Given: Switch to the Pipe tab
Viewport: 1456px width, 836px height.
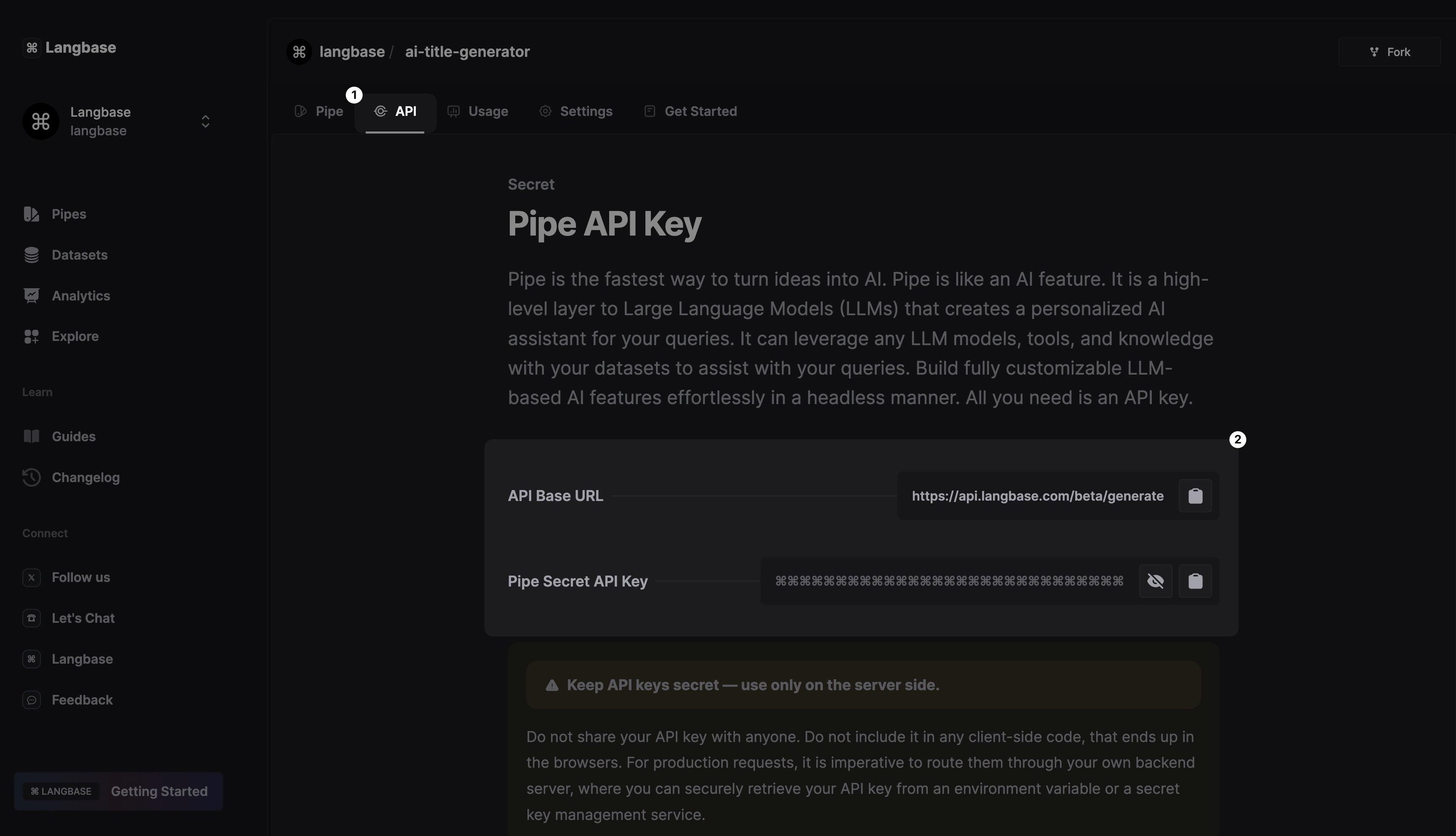Looking at the screenshot, I should tap(319, 111).
